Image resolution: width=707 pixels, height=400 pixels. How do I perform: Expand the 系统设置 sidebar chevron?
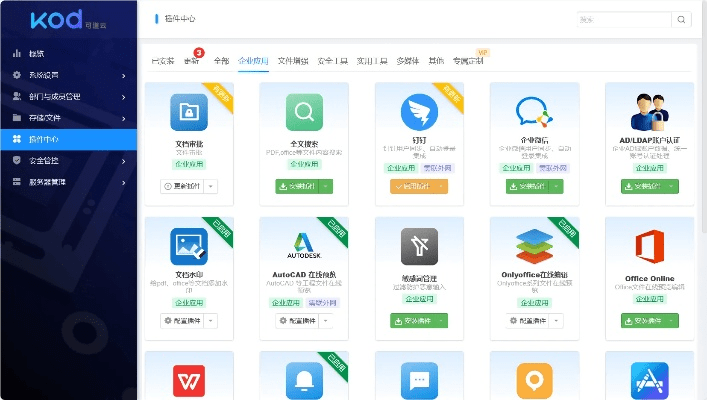(124, 76)
